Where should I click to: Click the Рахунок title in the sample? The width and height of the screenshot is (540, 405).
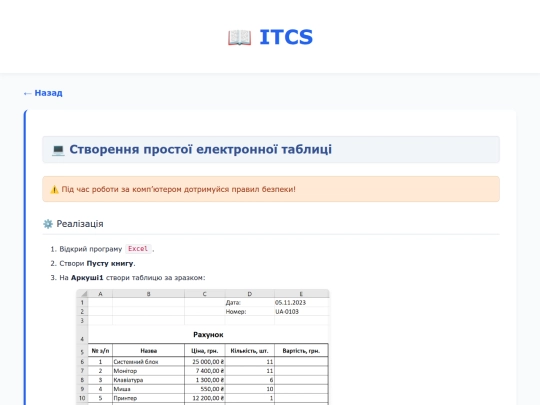pyautogui.click(x=208, y=335)
